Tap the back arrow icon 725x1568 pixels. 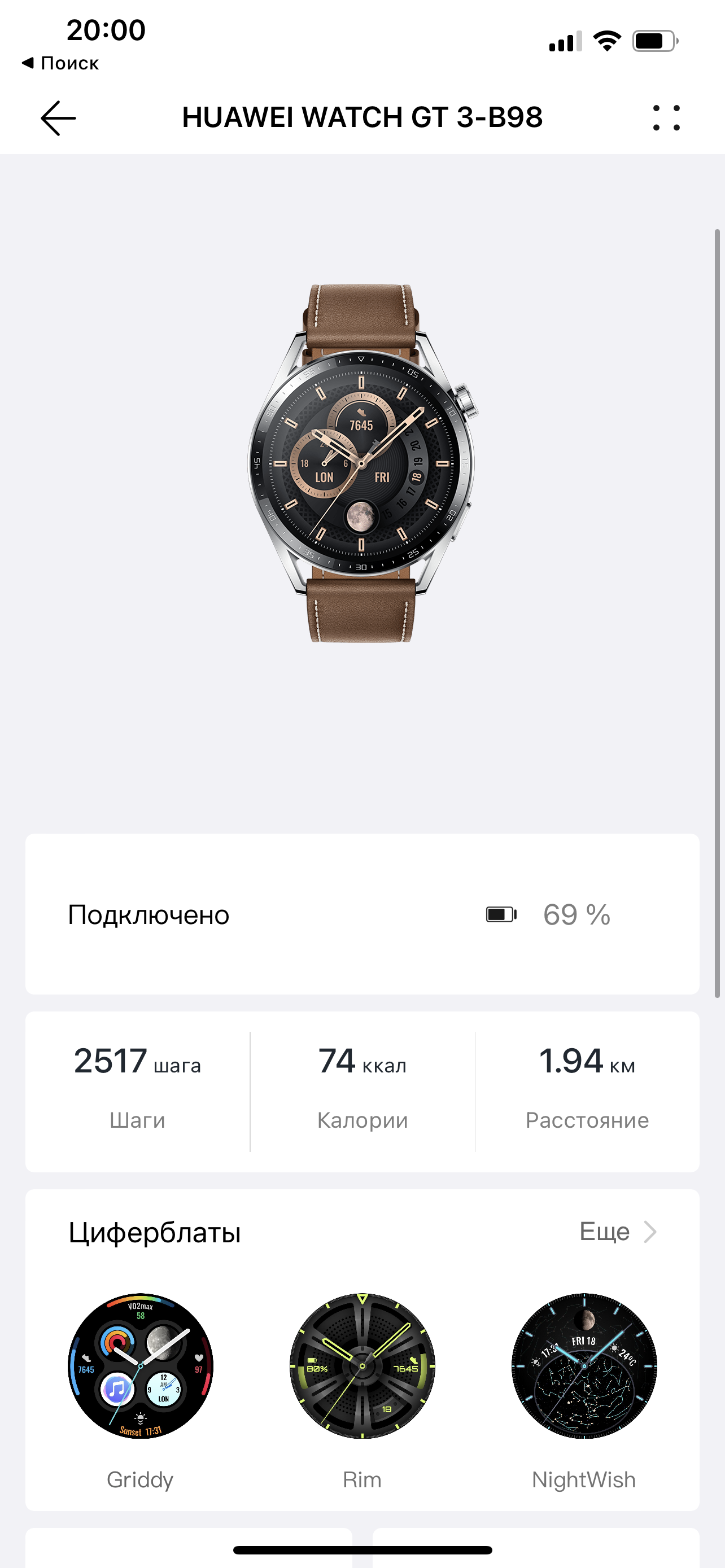click(58, 118)
